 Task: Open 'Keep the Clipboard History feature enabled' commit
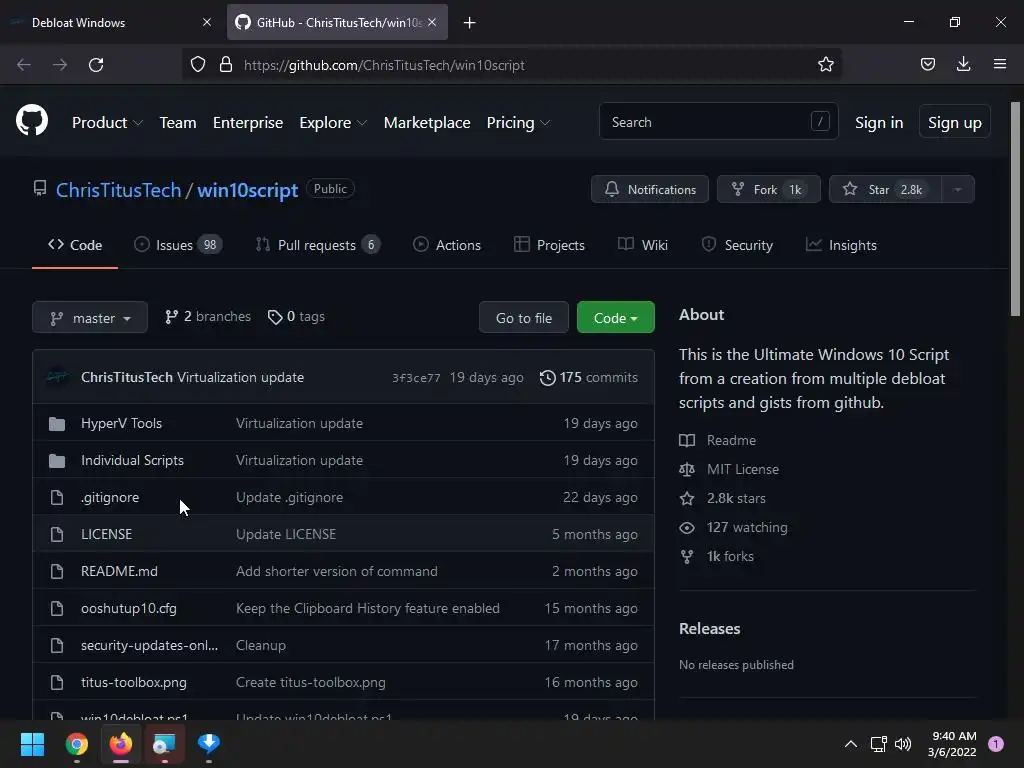368,609
